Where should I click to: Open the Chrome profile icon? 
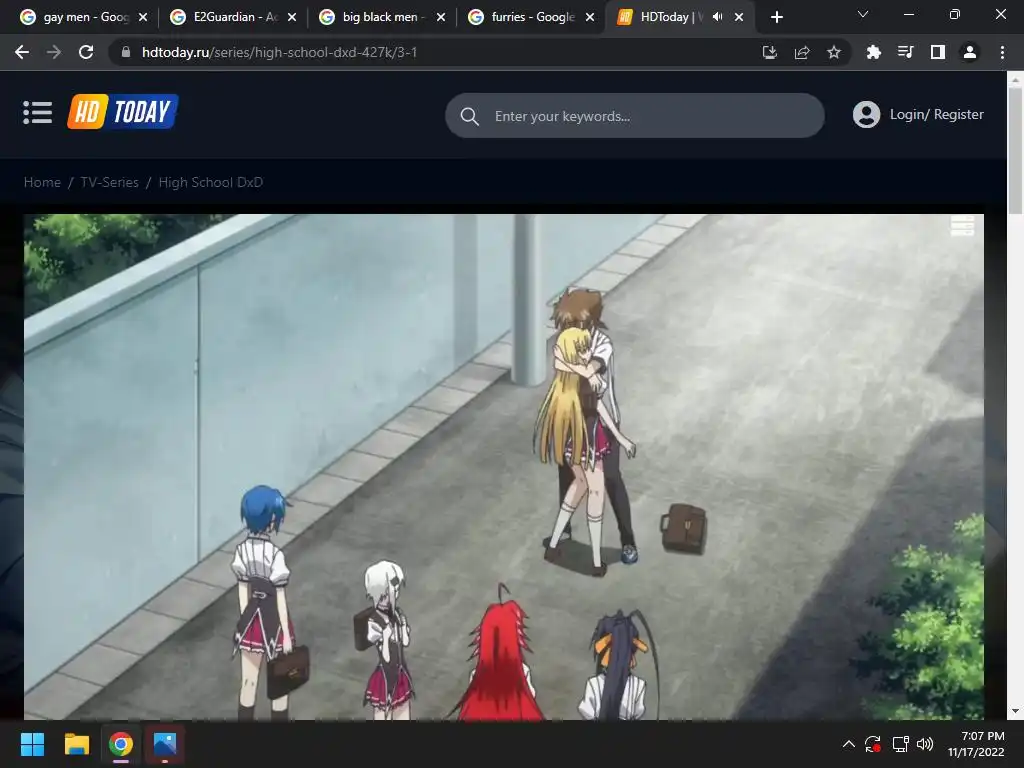(x=970, y=52)
